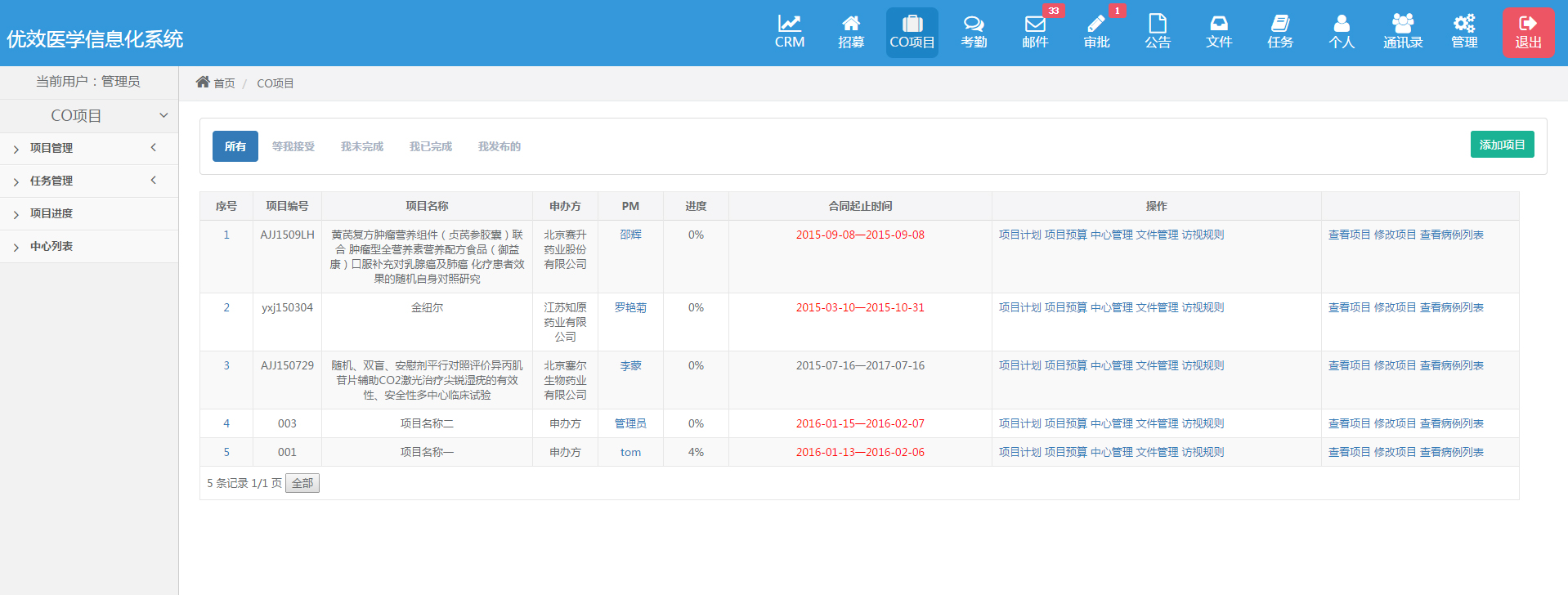Screen dimensions: 1568x595
Task: Click the 首页 breadcrumb link
Action: [x=223, y=83]
